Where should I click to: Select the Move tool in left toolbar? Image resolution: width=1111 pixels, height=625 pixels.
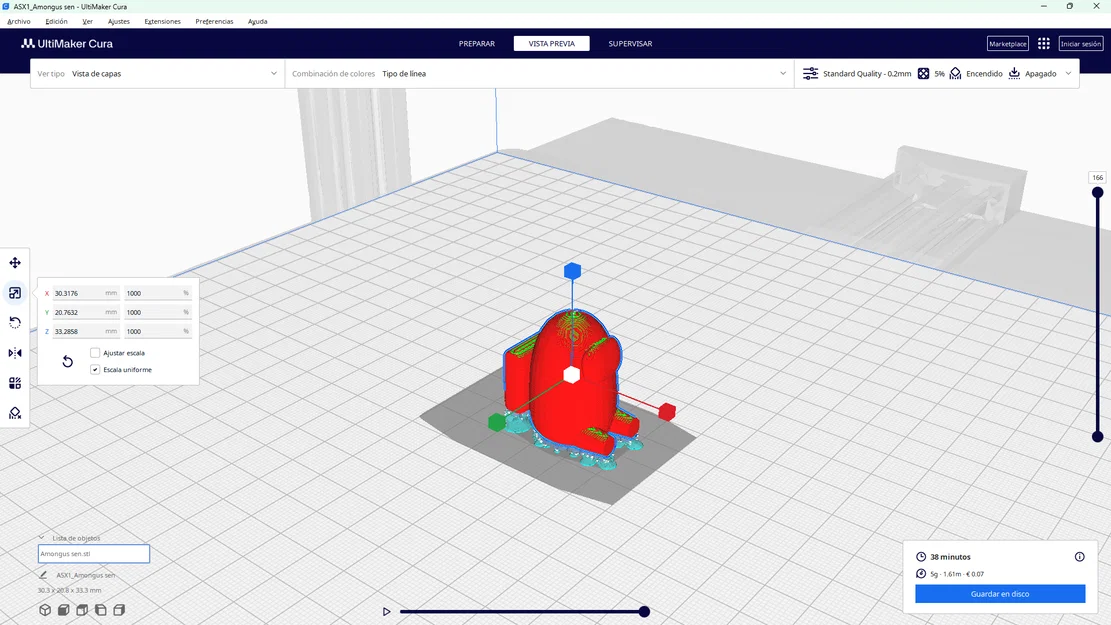click(15, 263)
